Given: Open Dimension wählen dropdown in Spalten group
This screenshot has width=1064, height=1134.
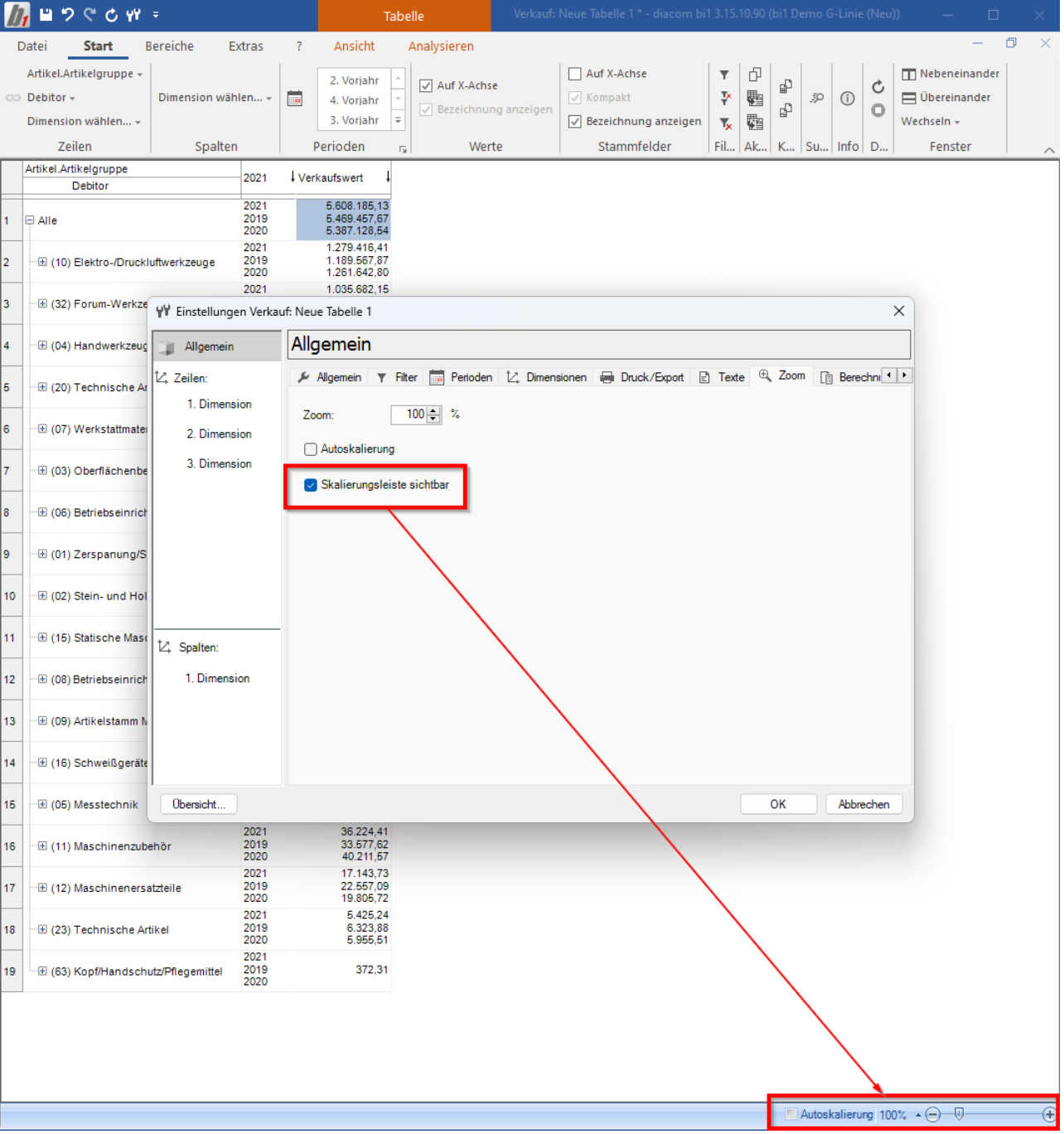Looking at the screenshot, I should coord(216,98).
